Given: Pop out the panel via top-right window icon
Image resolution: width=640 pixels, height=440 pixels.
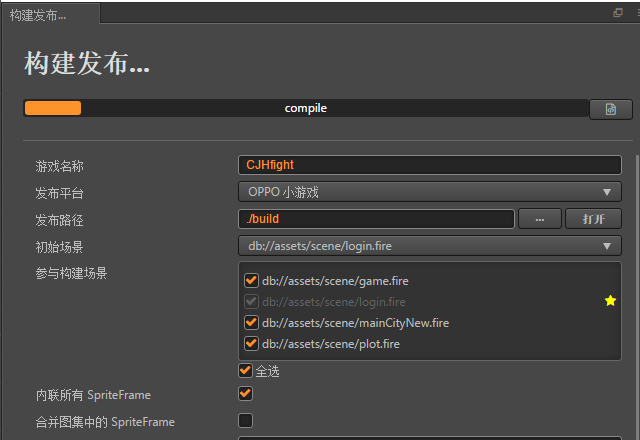Looking at the screenshot, I should pyautogui.click(x=618, y=13).
